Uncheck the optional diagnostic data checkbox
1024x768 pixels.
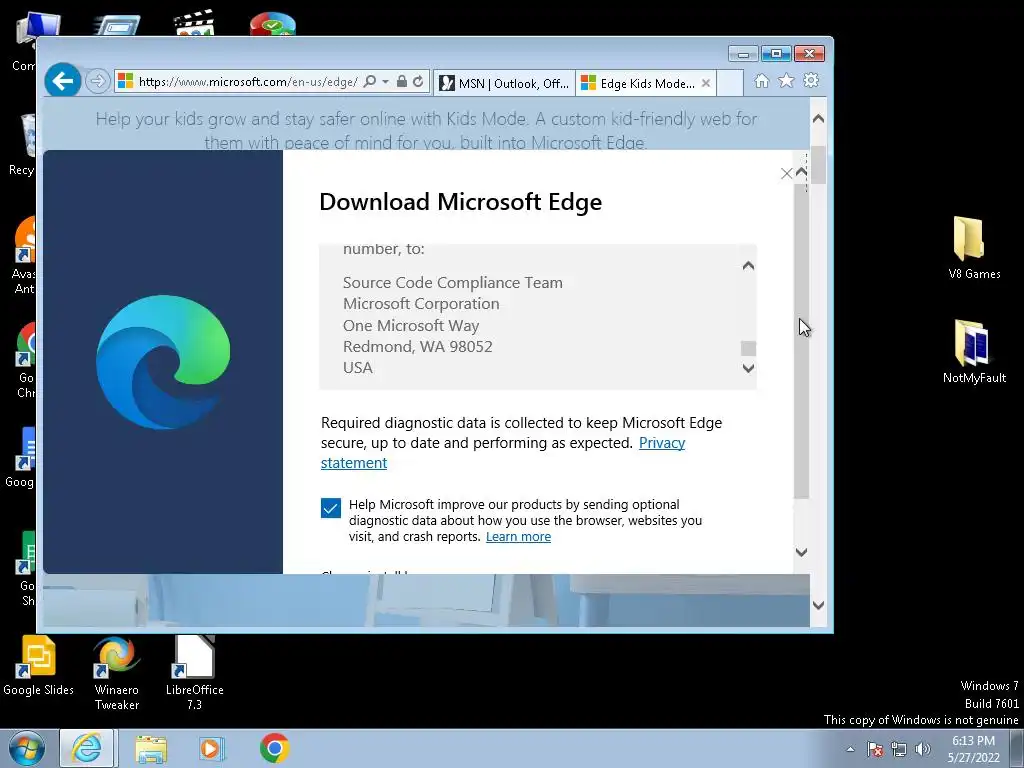[330, 507]
